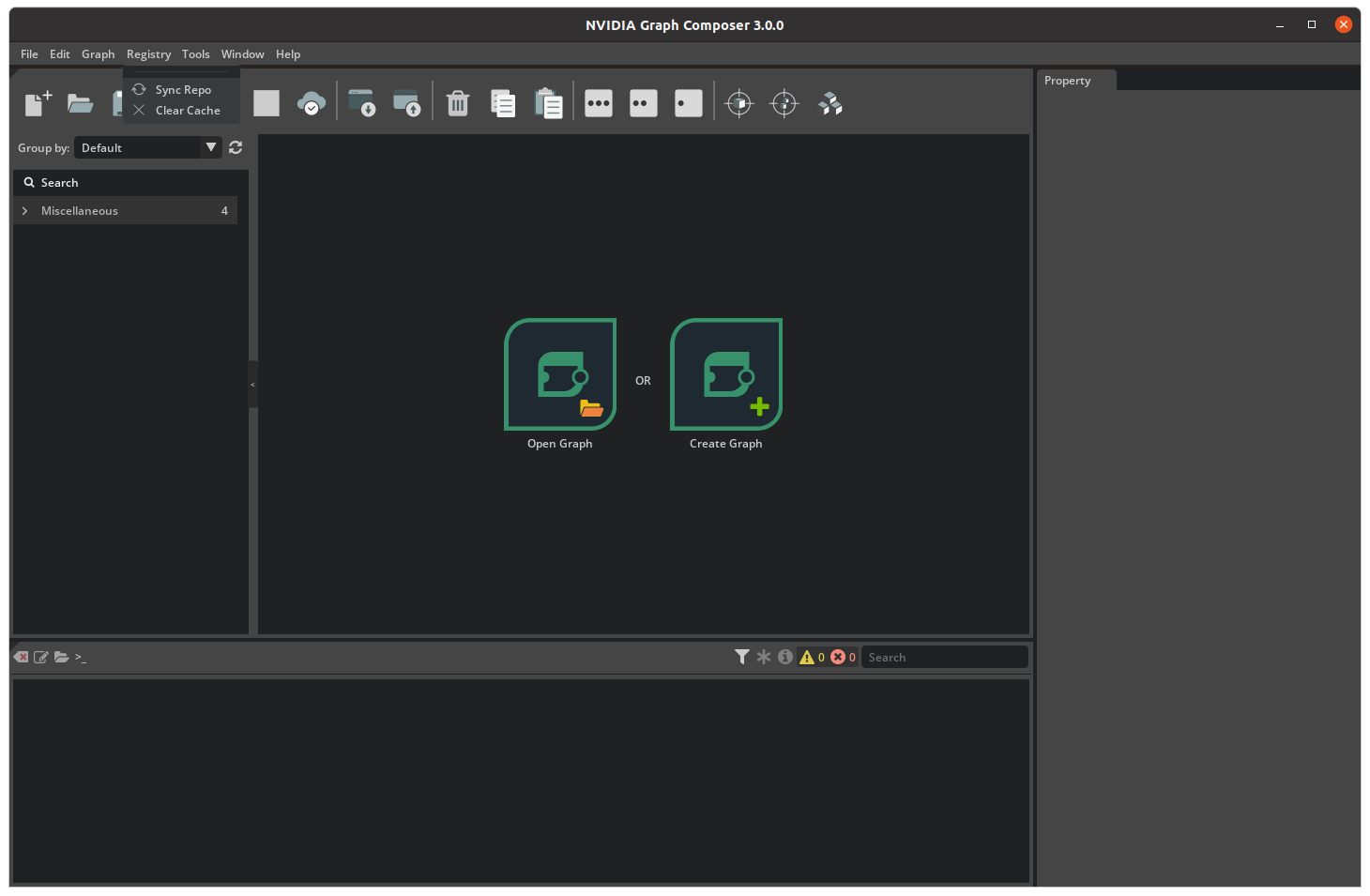This screenshot has width=1370, height=896.
Task: Click the console Search field
Action: point(944,657)
